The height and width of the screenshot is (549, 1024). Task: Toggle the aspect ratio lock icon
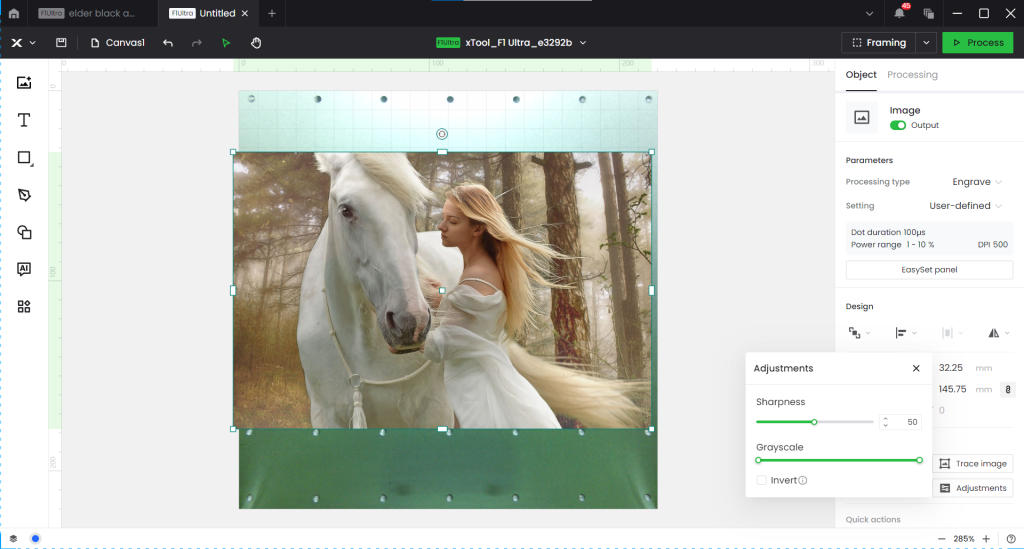(x=1008, y=389)
